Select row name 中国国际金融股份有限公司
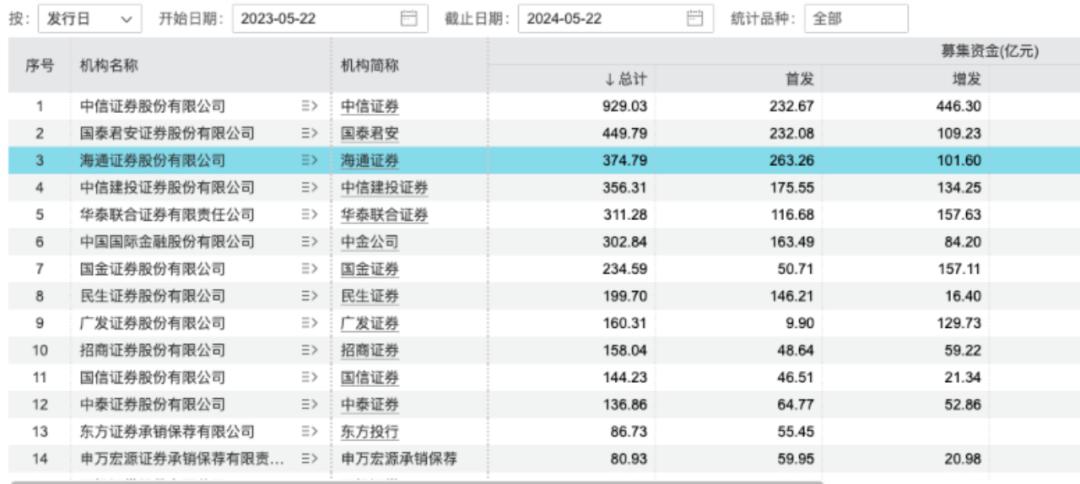 point(167,242)
